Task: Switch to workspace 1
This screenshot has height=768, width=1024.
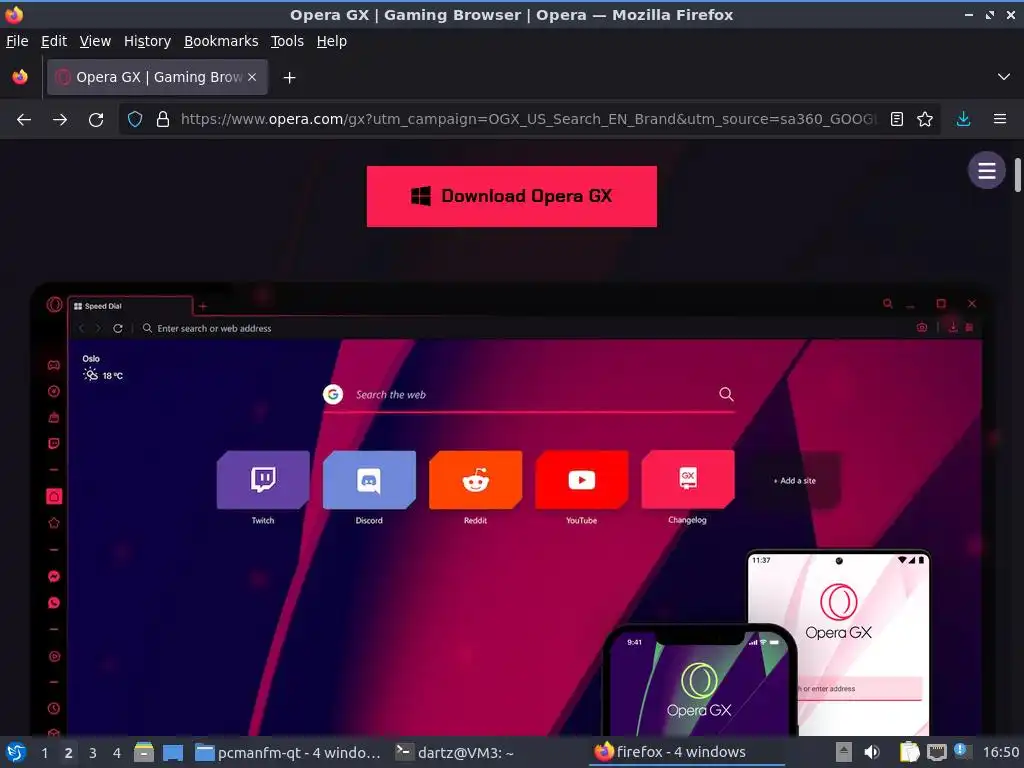Action: (x=44, y=753)
